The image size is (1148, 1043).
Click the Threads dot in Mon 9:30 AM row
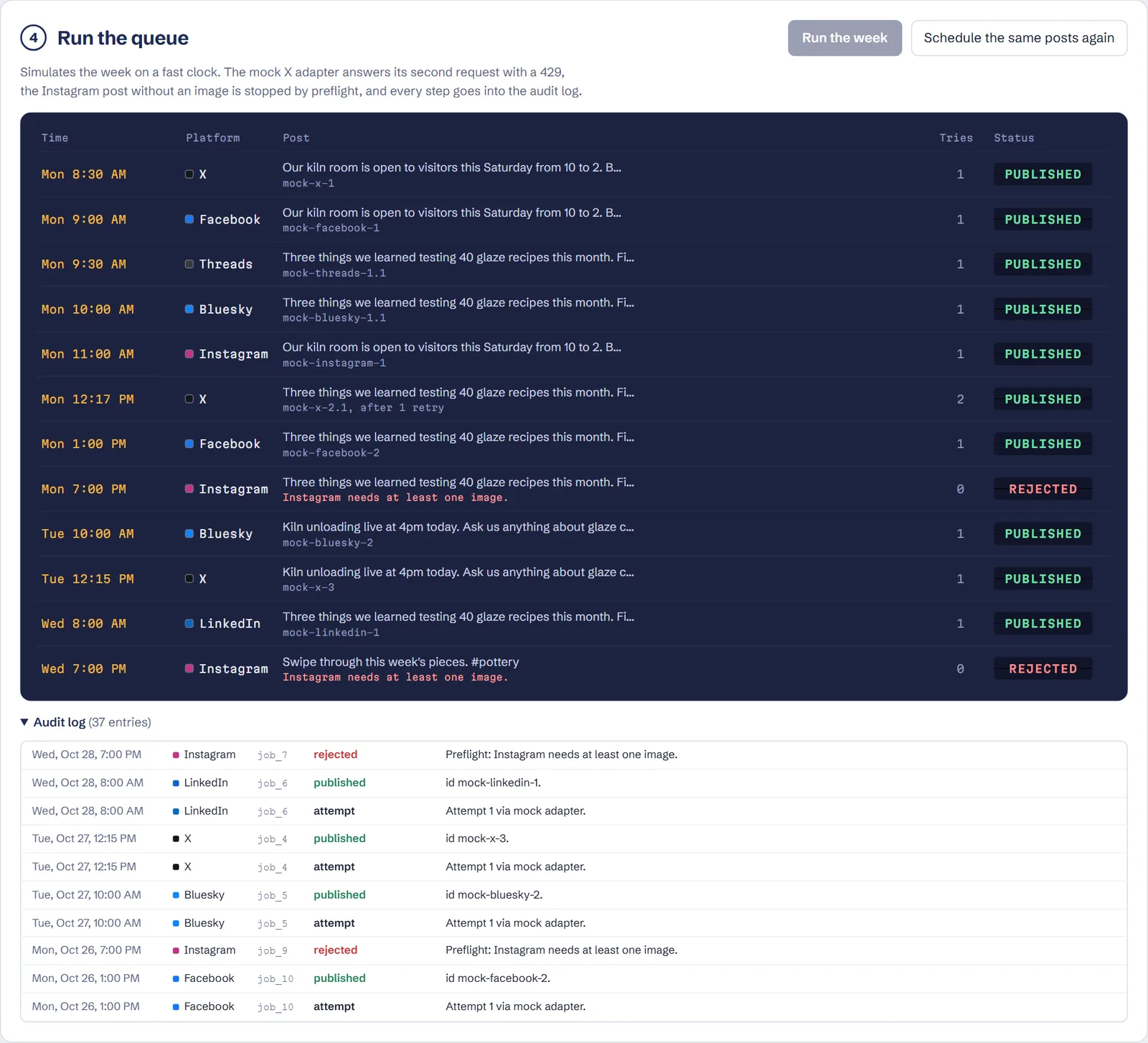point(189,264)
